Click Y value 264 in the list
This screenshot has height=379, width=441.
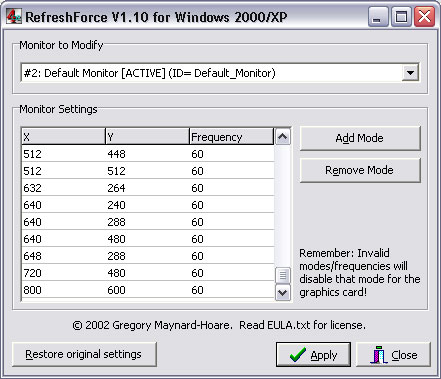pos(116,188)
